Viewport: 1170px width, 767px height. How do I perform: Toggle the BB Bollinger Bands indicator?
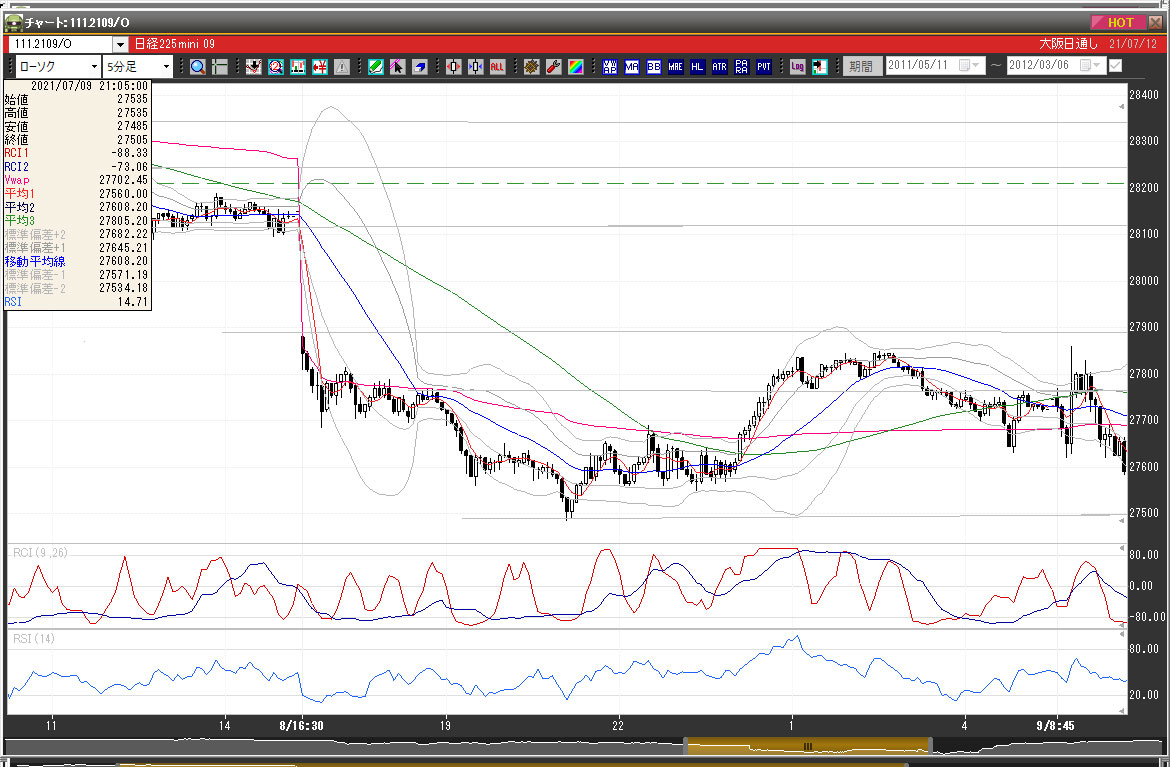654,67
